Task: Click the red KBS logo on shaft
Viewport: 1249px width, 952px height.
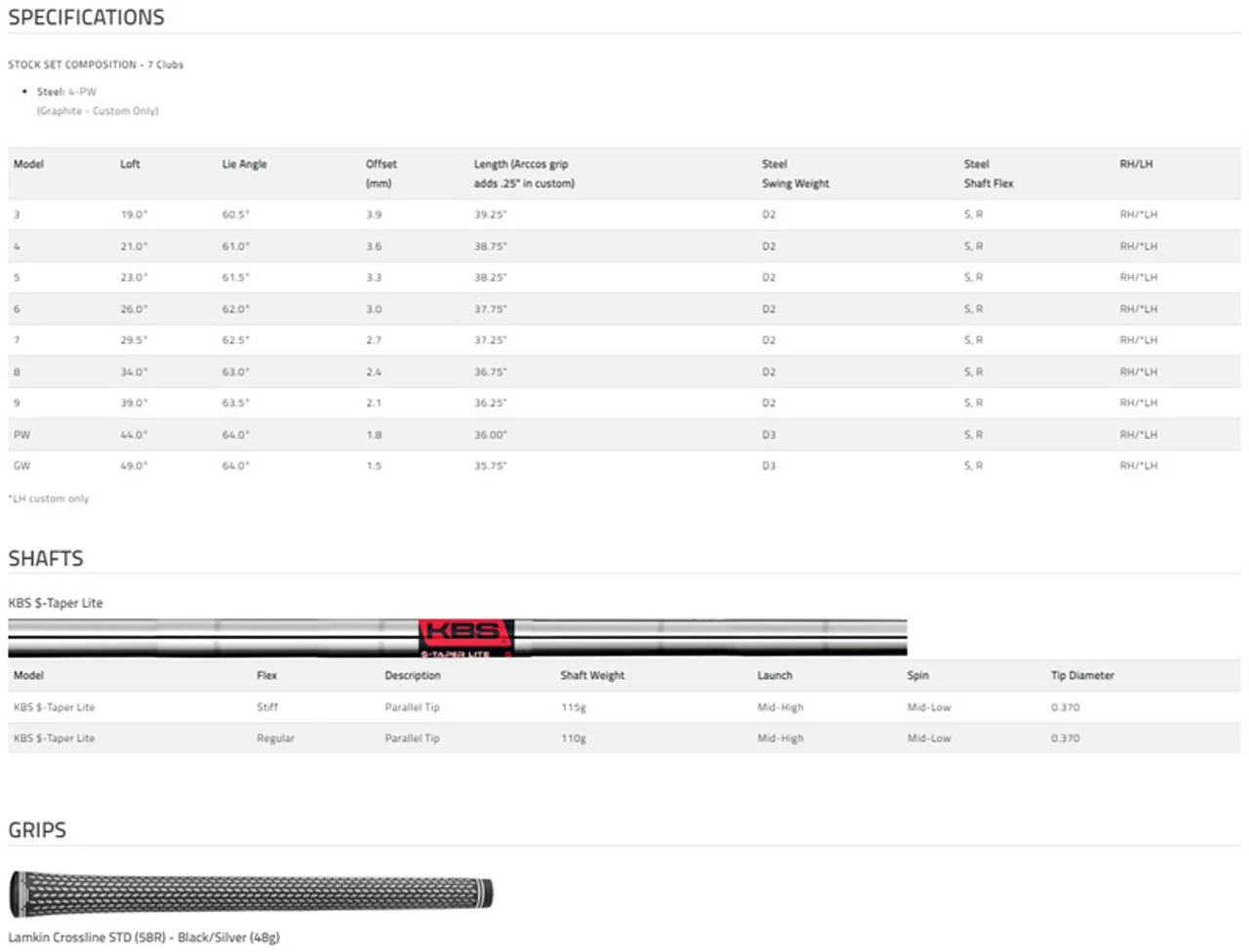Action: [x=465, y=635]
